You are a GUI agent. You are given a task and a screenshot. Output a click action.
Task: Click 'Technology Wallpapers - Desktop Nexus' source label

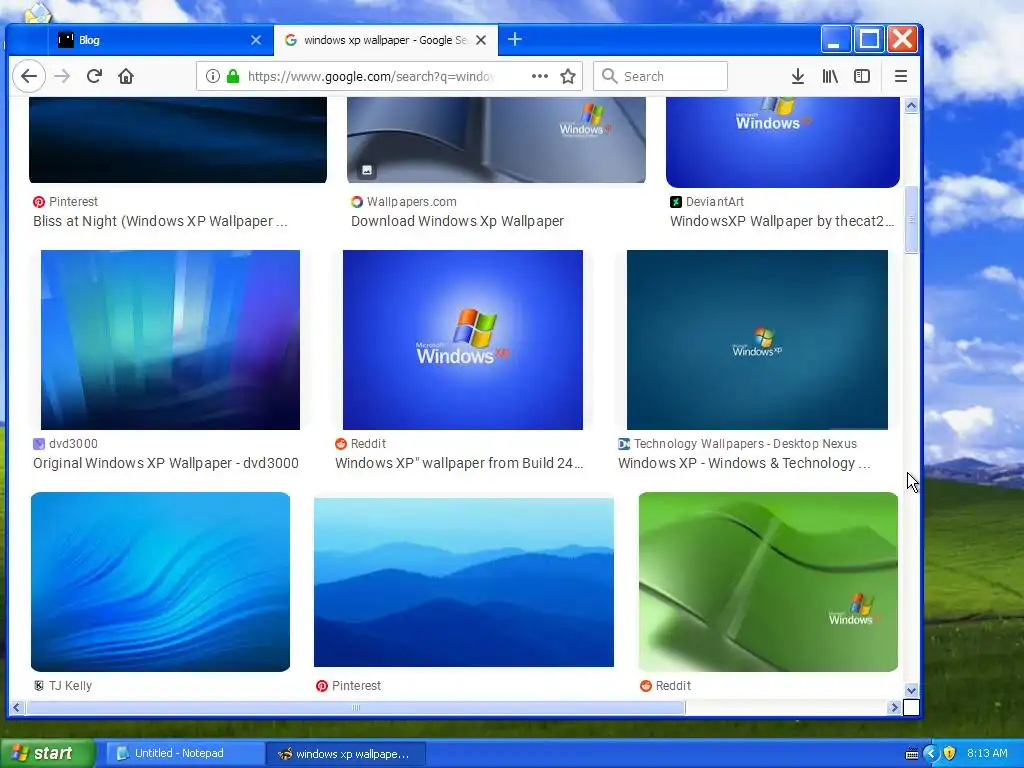(x=745, y=444)
